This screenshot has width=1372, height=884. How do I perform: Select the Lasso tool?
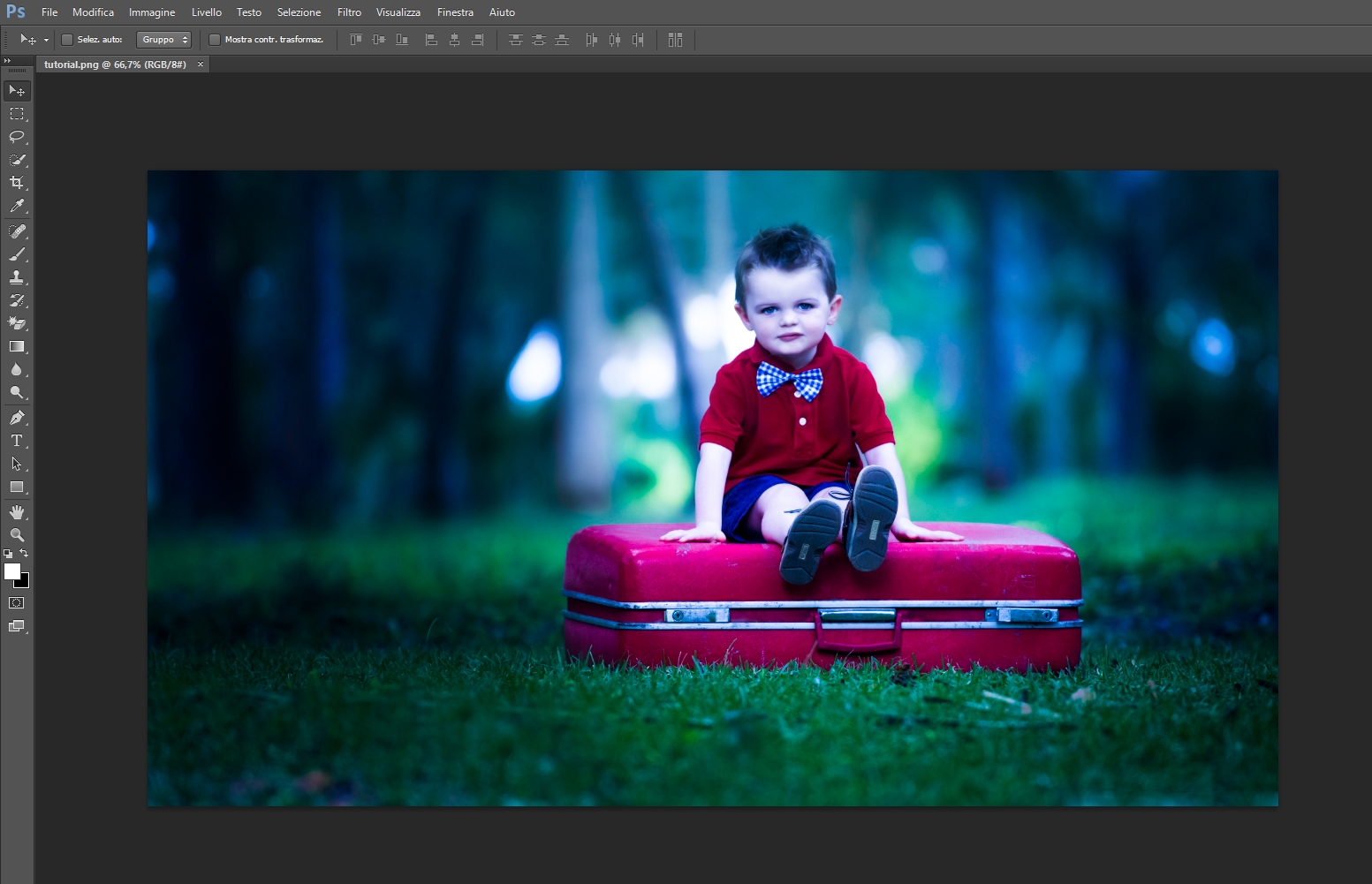[17, 137]
